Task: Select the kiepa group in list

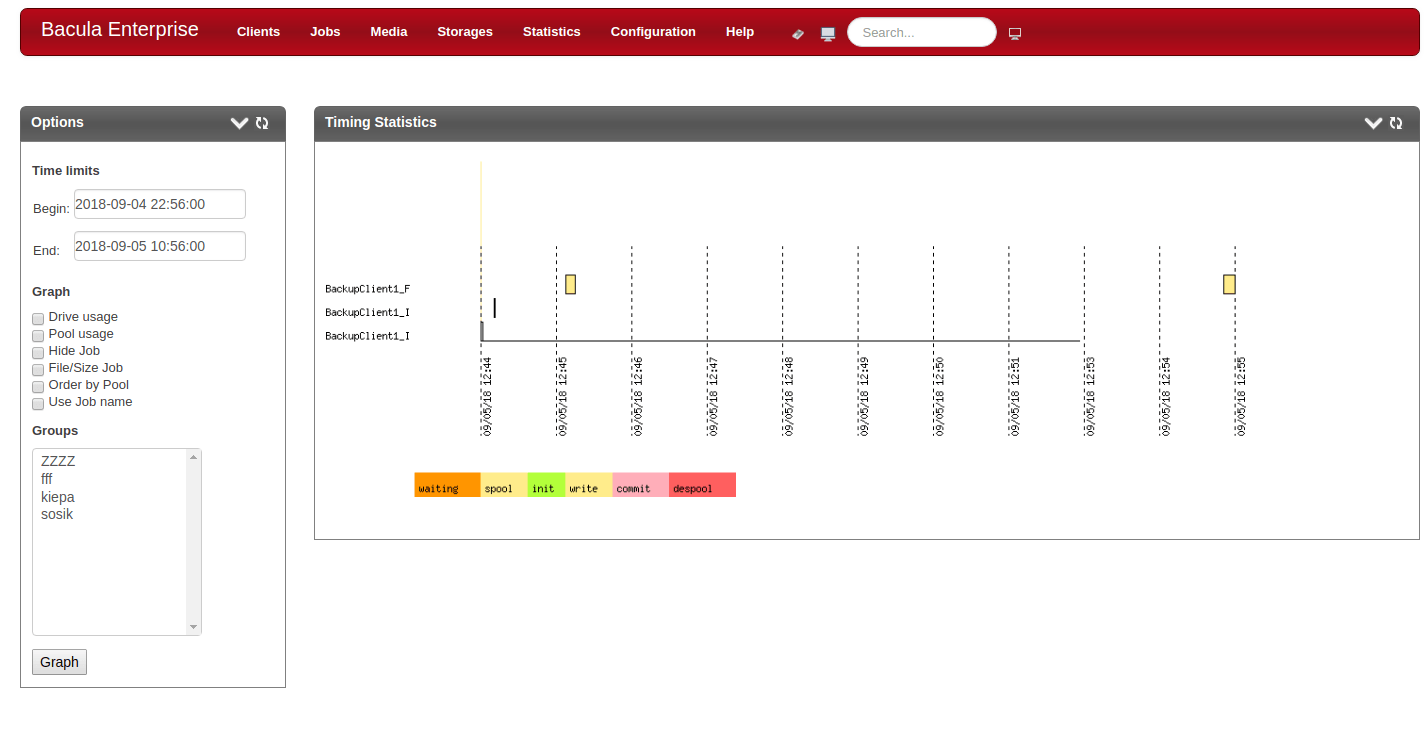Action: [x=58, y=497]
